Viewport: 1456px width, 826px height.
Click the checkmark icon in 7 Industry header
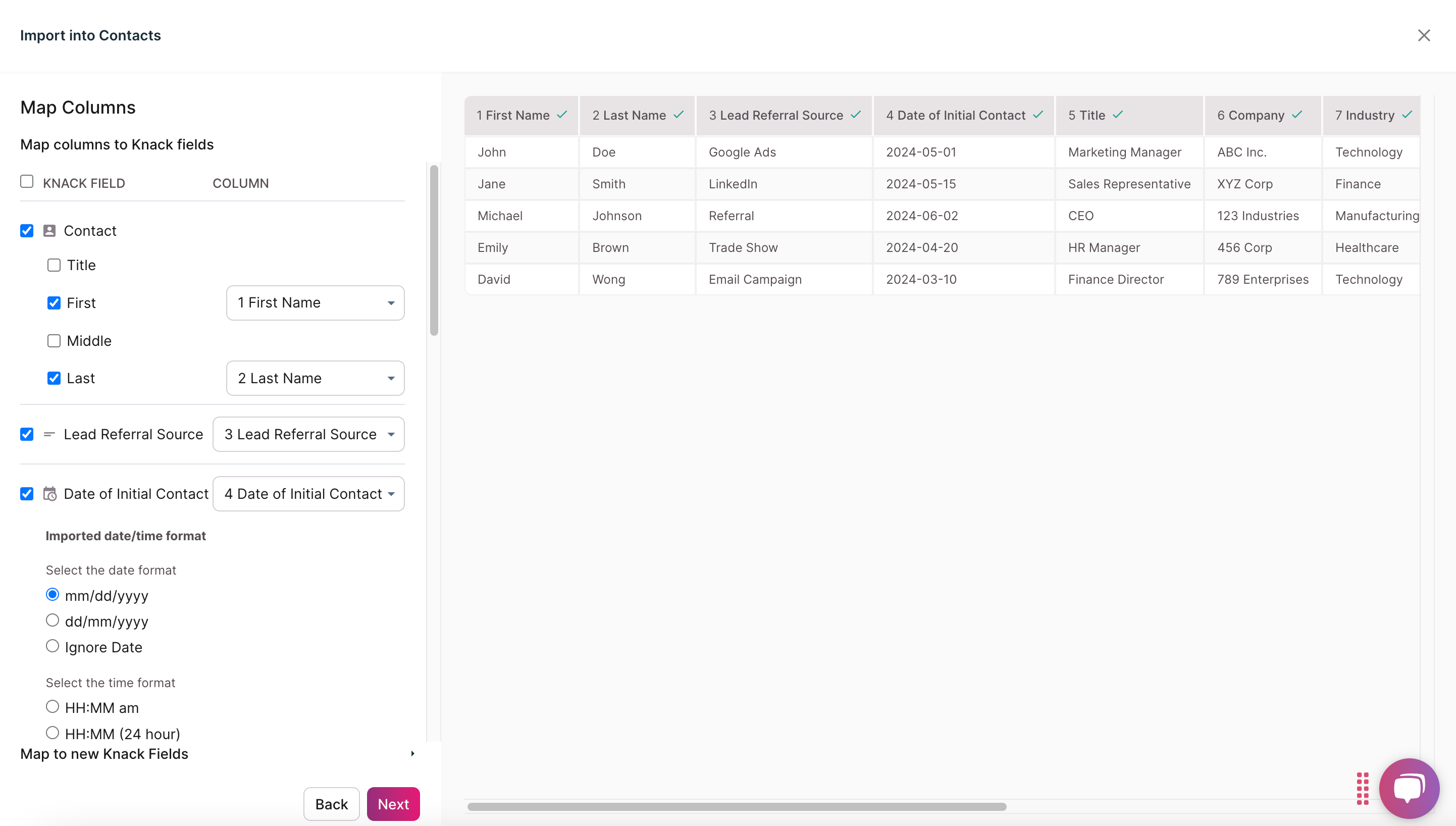pyautogui.click(x=1407, y=115)
